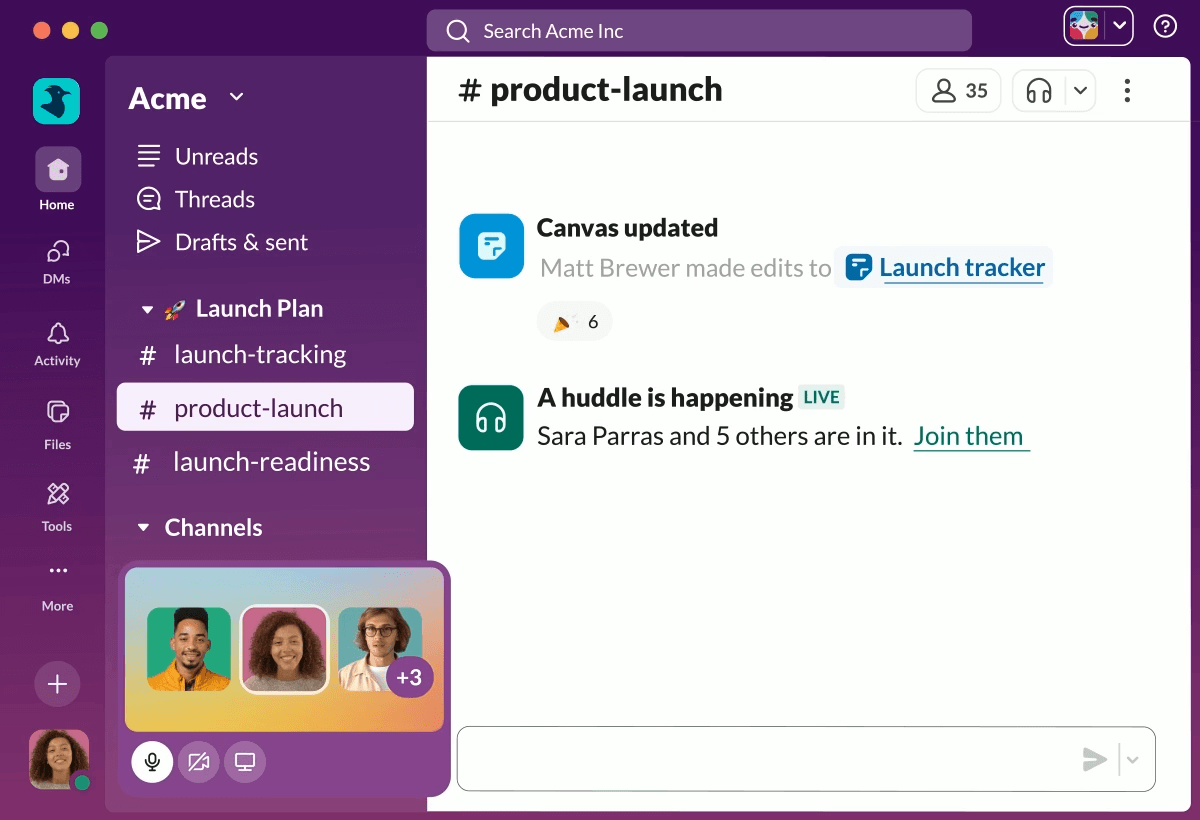Screen dimensions: 1200x820
Task: Mute the huddle microphone
Action: 152,762
